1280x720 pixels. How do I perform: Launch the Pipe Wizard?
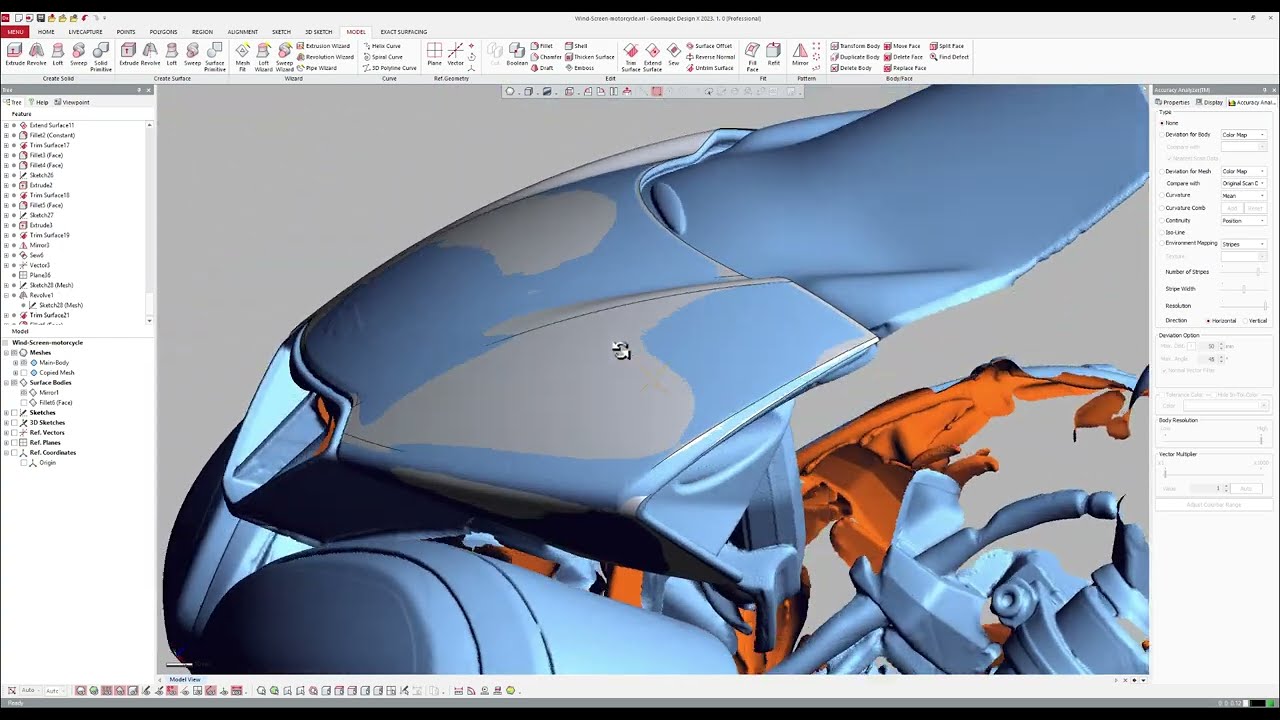point(318,68)
